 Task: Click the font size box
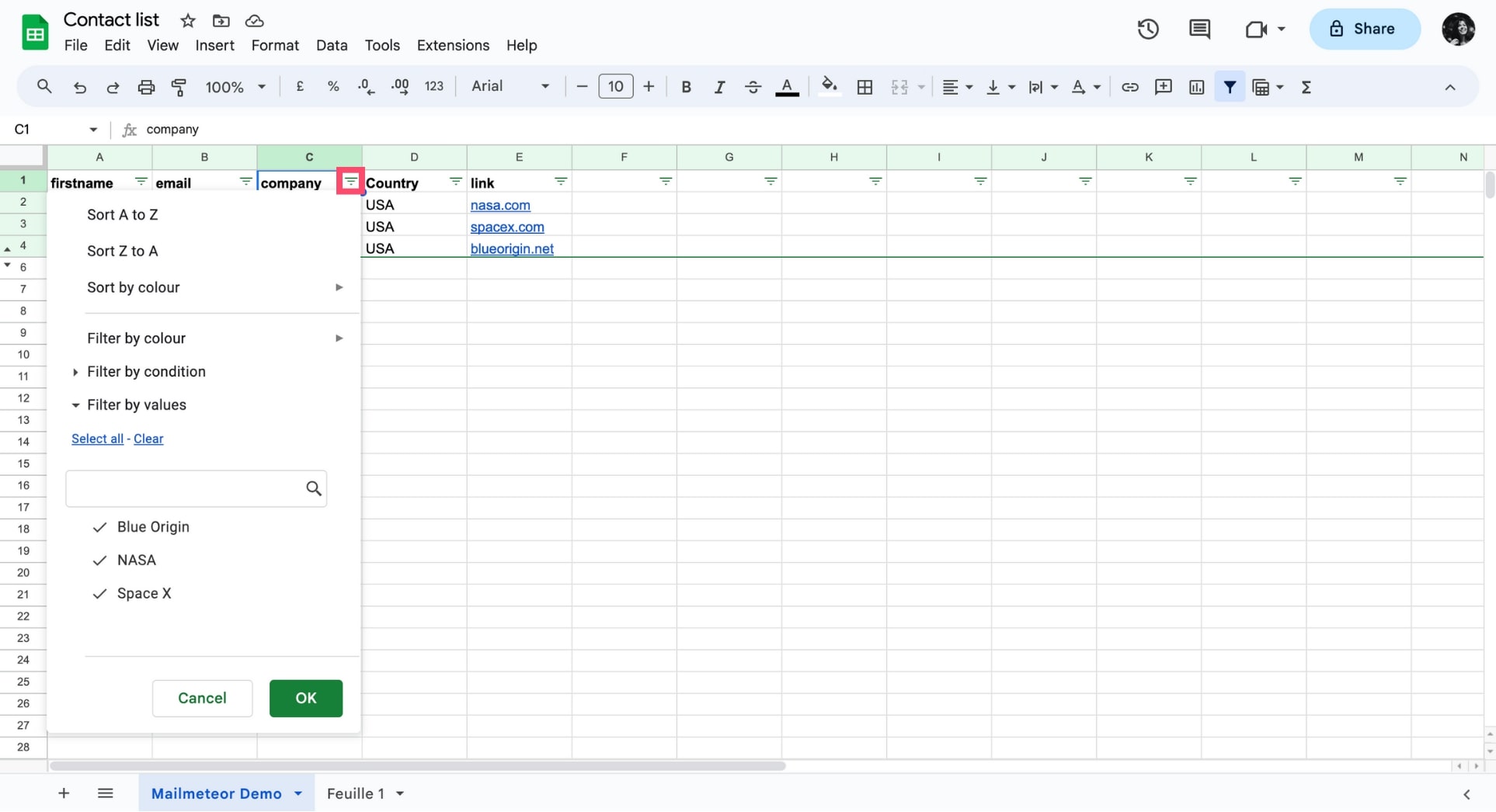(615, 87)
